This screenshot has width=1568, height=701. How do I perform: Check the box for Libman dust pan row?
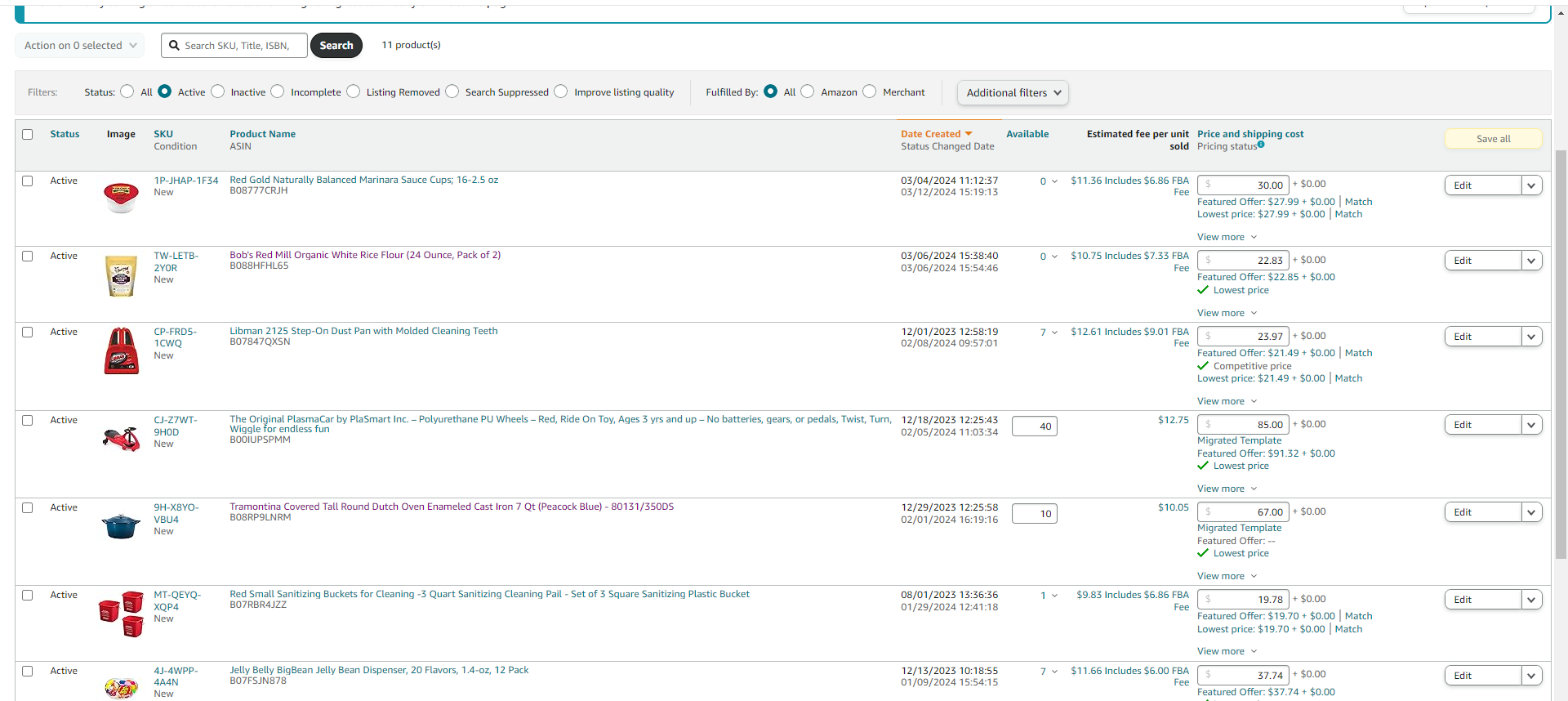28,332
